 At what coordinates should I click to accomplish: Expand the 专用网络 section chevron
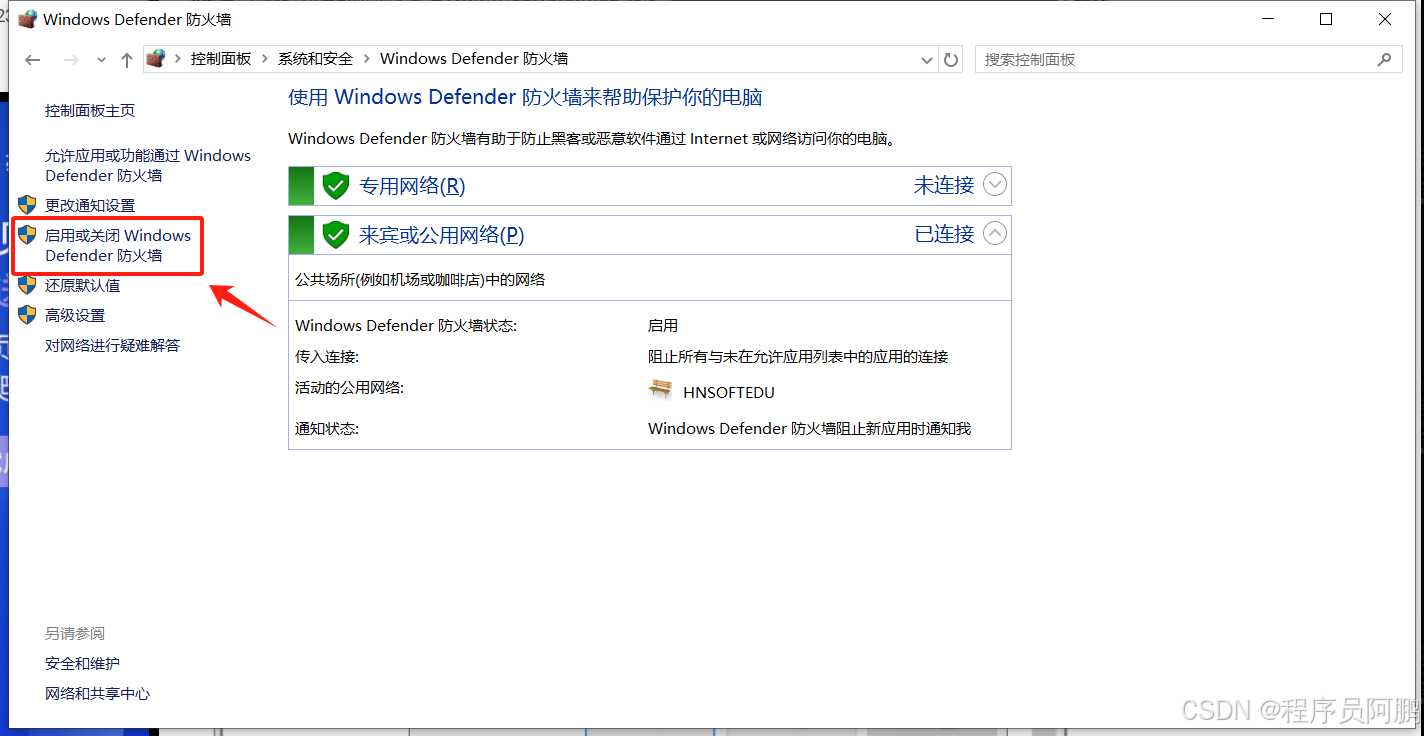pos(994,184)
